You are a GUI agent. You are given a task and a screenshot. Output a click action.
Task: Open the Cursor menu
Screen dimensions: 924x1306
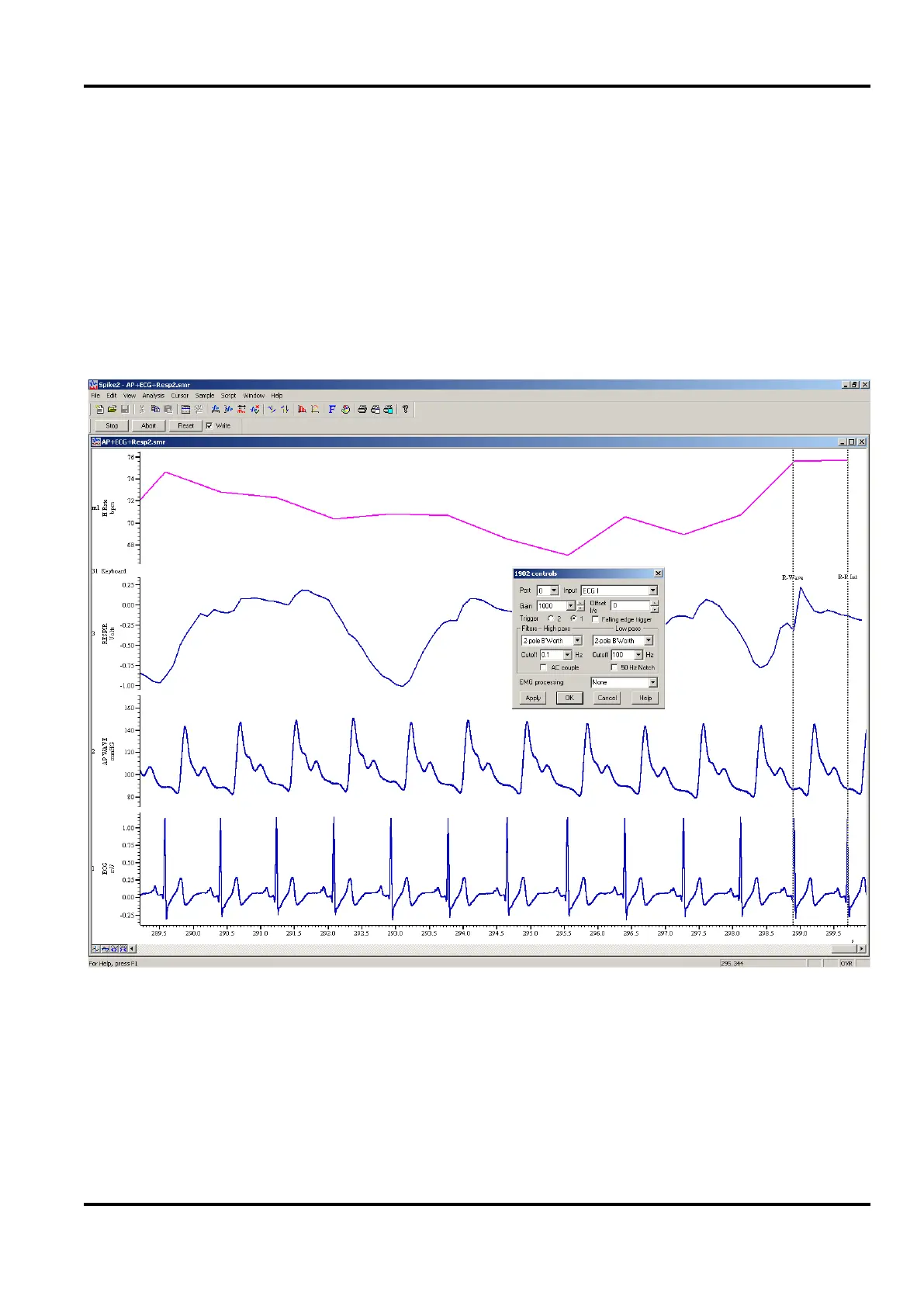click(x=179, y=396)
